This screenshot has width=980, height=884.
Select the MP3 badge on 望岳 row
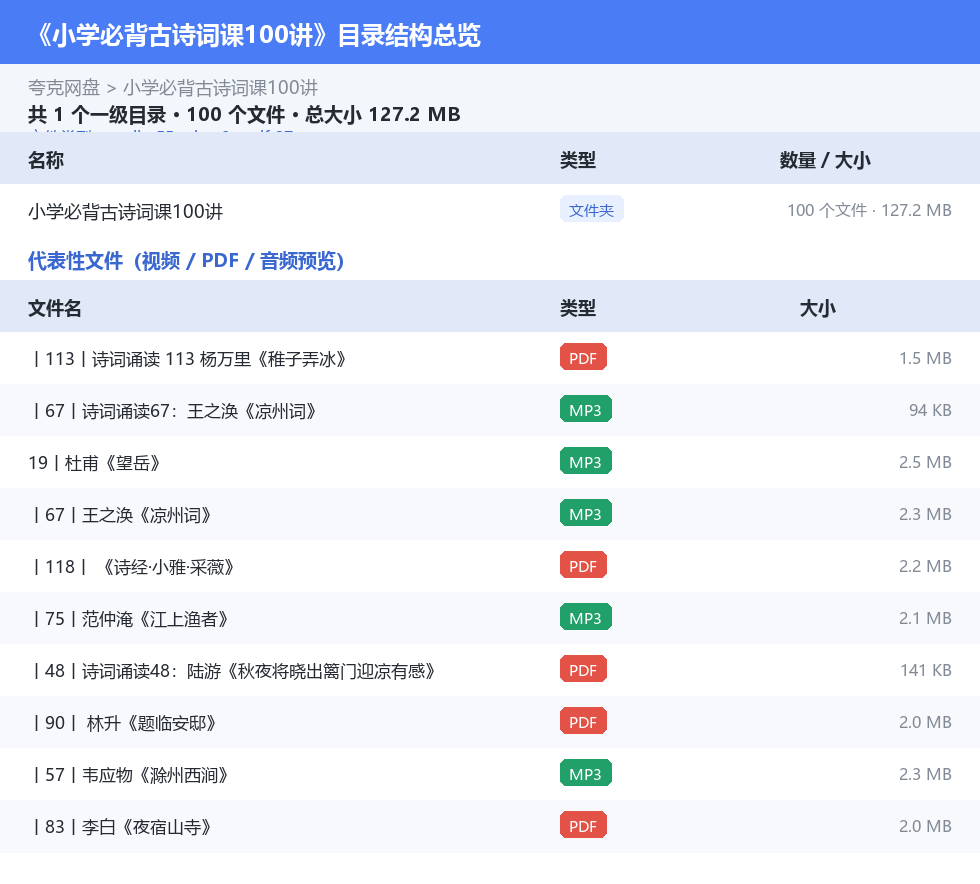point(586,461)
